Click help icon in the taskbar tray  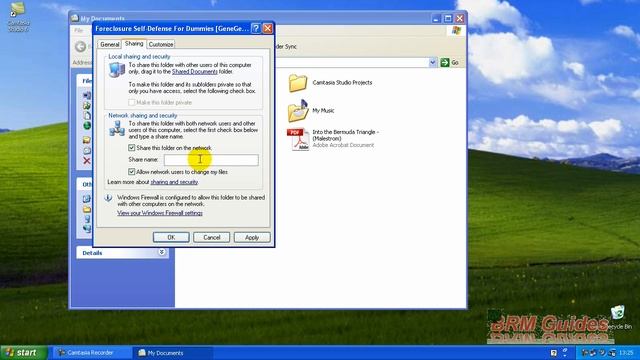554,353
